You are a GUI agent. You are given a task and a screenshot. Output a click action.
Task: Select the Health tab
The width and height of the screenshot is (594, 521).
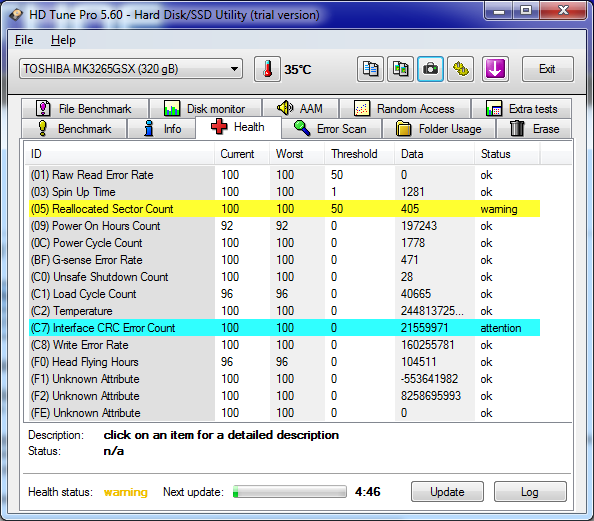point(238,127)
